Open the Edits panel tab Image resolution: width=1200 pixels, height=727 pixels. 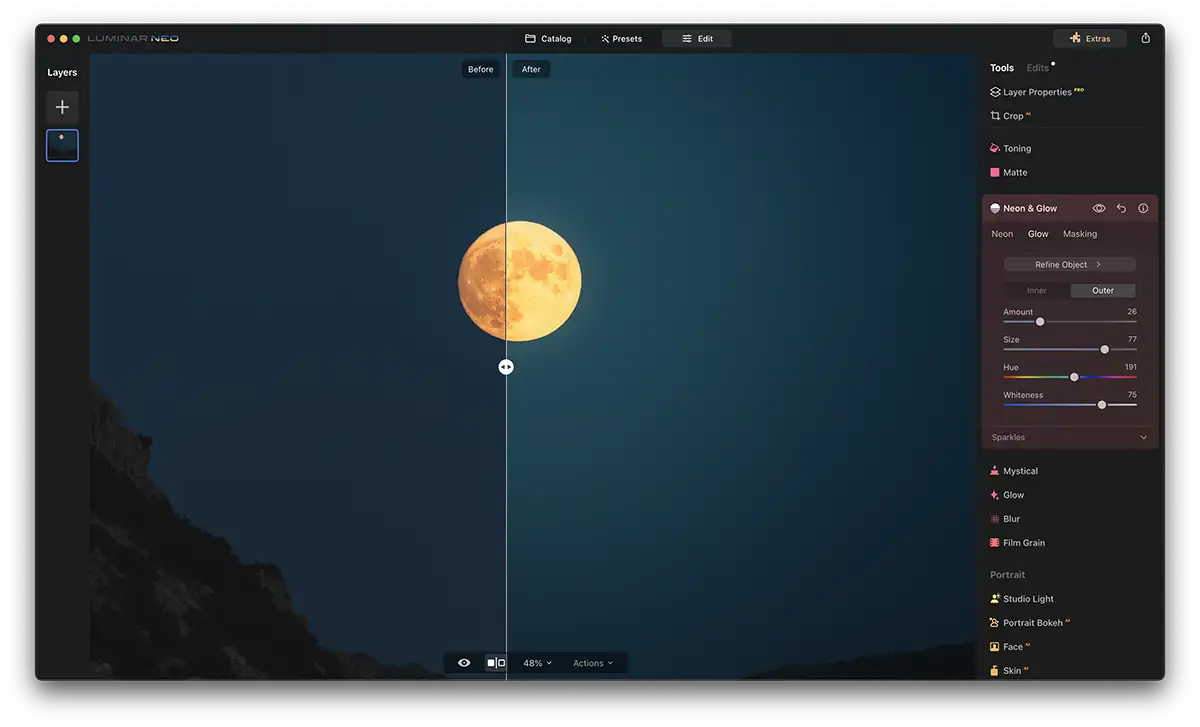1038,68
